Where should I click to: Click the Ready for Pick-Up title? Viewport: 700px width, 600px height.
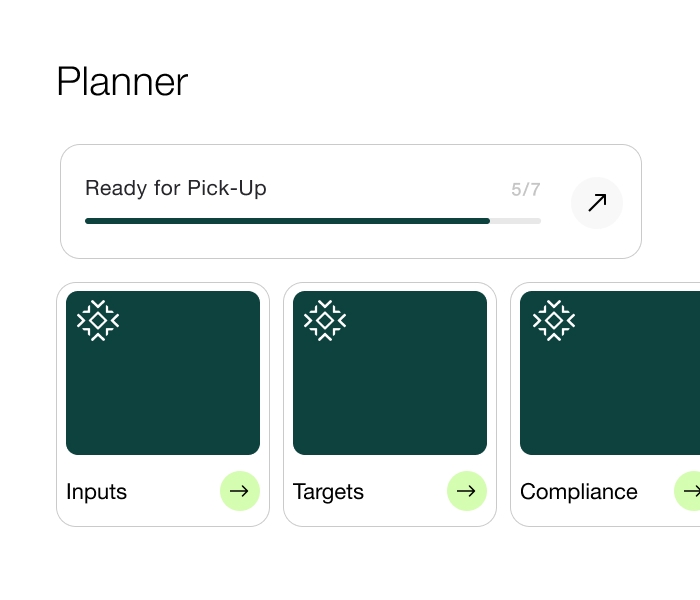coord(176,188)
